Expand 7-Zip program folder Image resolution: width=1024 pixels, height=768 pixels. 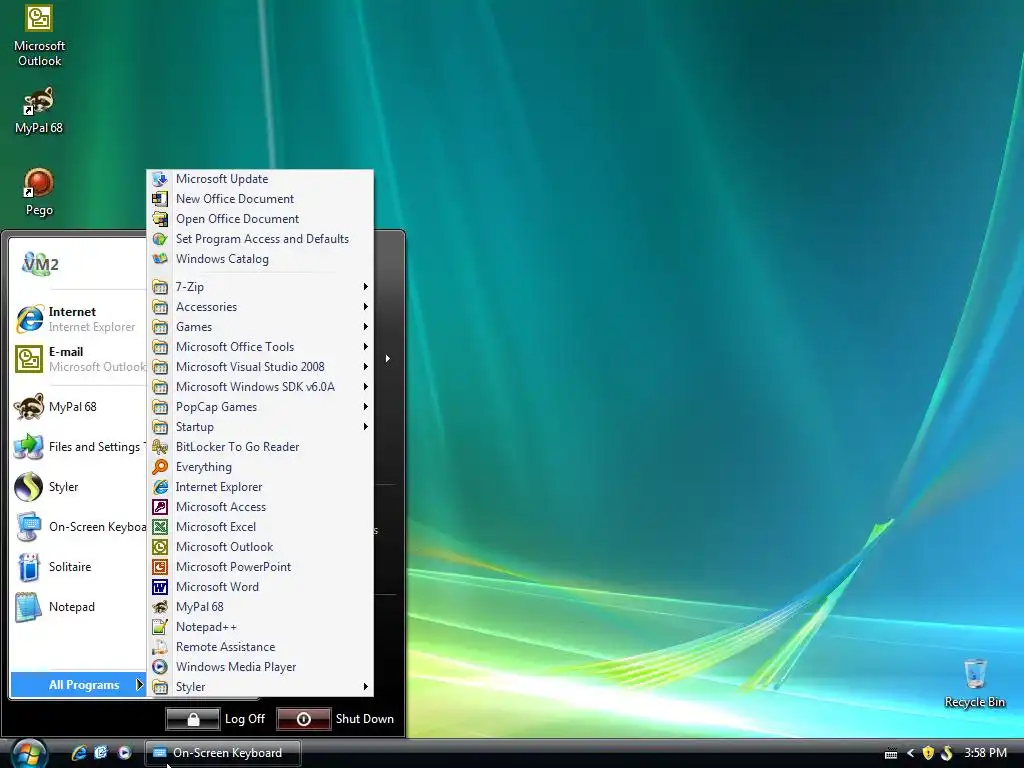pyautogui.click(x=261, y=287)
